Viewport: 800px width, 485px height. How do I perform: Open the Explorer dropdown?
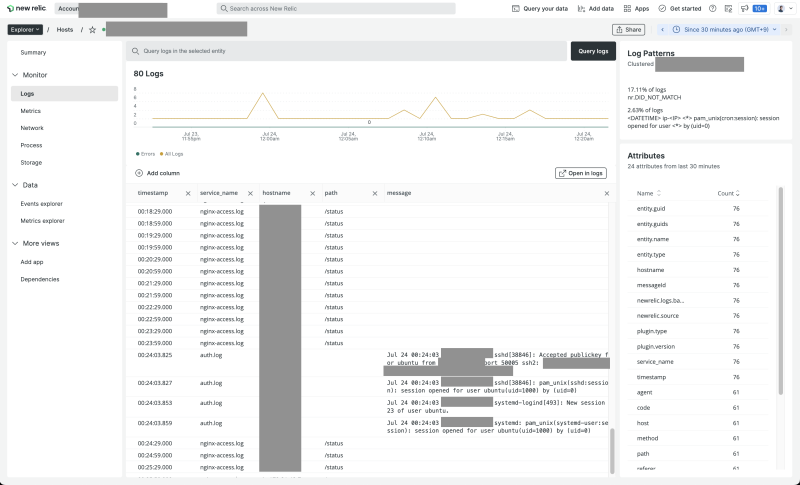25,30
